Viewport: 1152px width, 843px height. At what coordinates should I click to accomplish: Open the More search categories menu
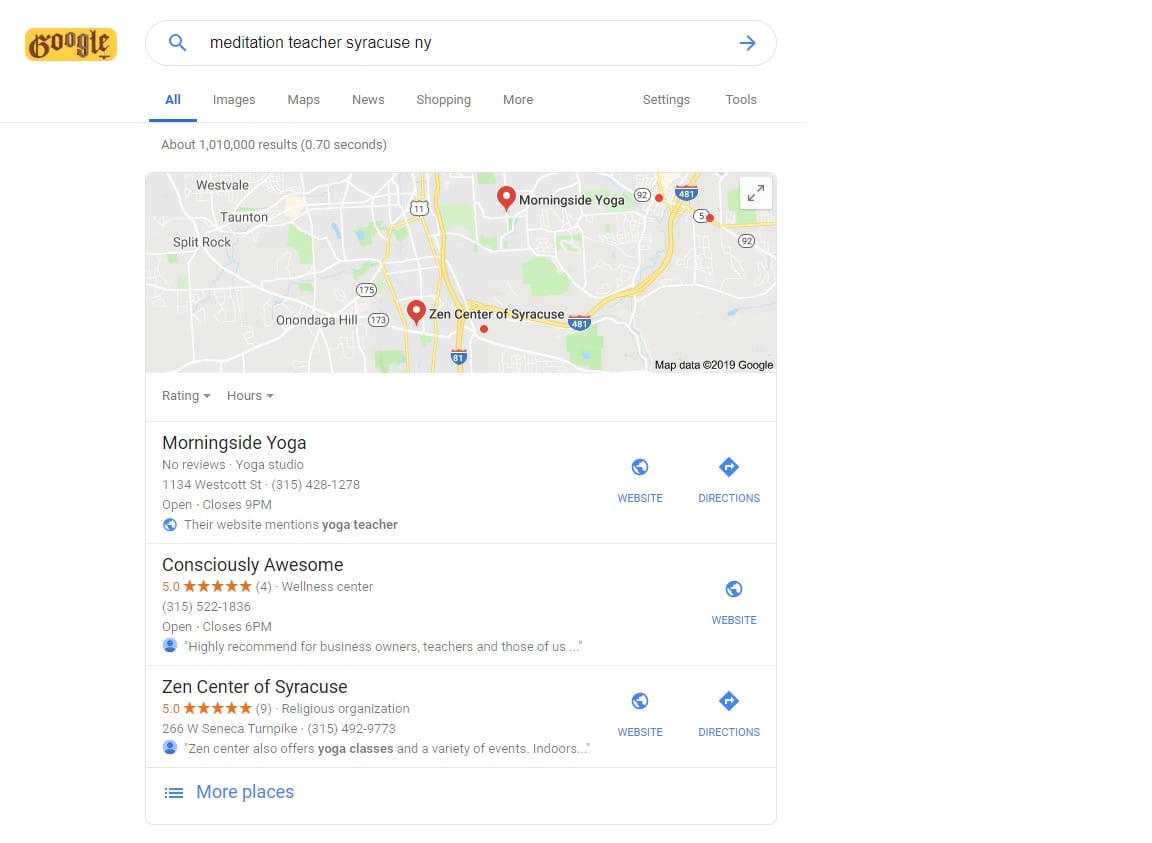click(x=518, y=99)
